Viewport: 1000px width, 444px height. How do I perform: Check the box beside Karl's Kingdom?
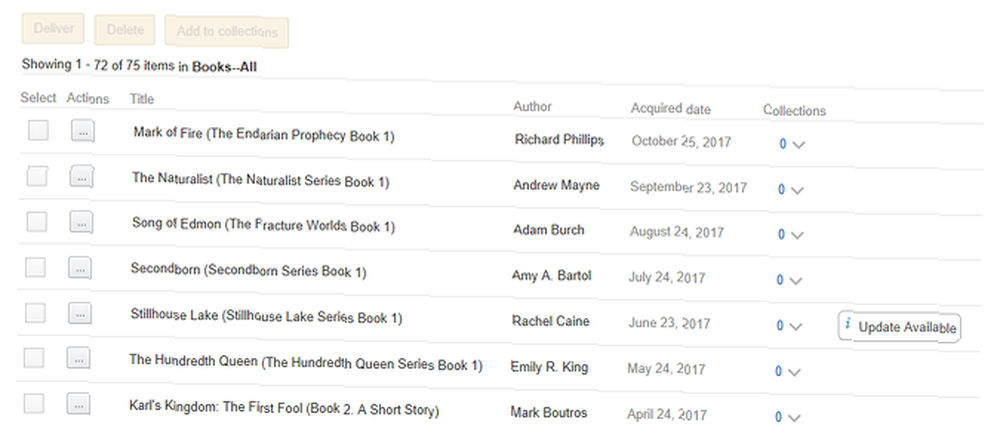[x=34, y=403]
